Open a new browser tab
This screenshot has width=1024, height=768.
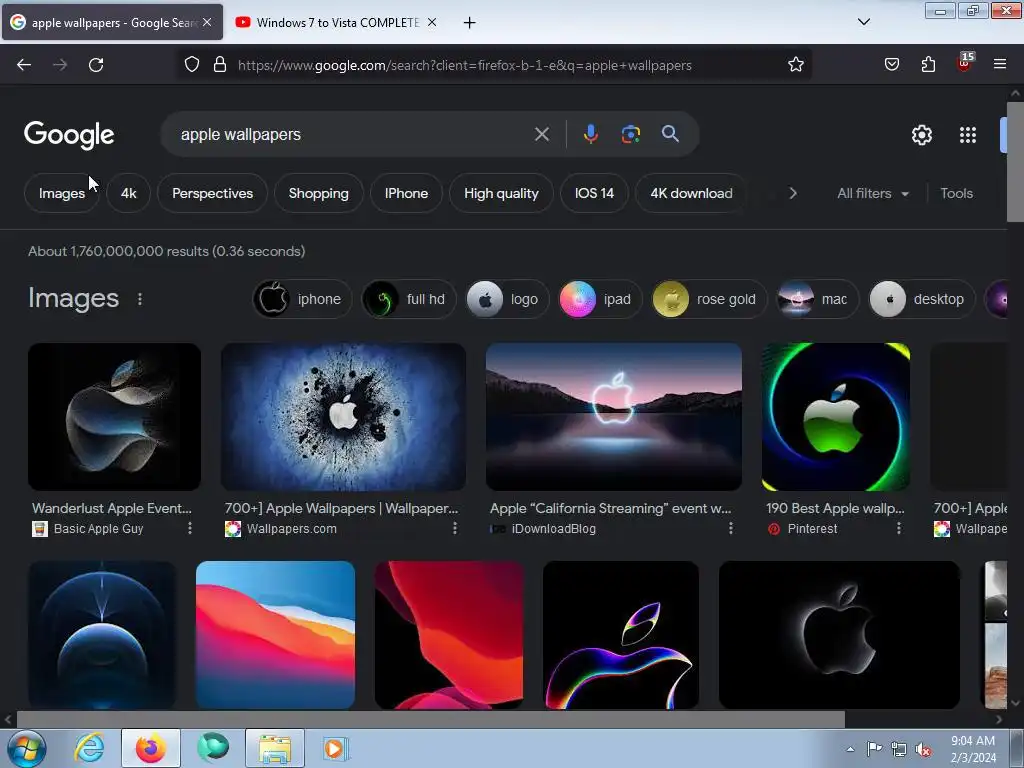[x=470, y=23]
